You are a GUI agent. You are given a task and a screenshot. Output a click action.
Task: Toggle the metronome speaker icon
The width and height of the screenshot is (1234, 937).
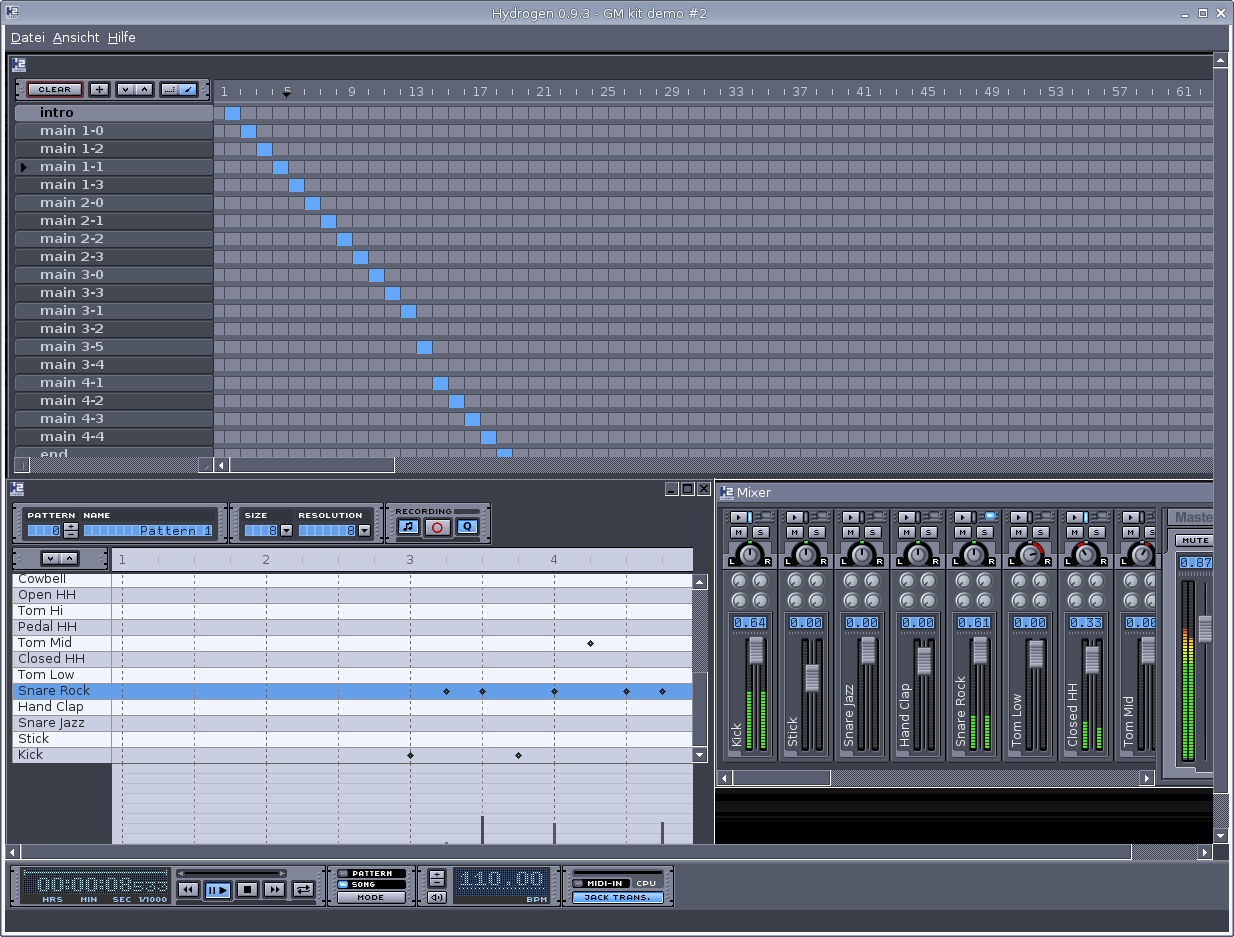437,897
